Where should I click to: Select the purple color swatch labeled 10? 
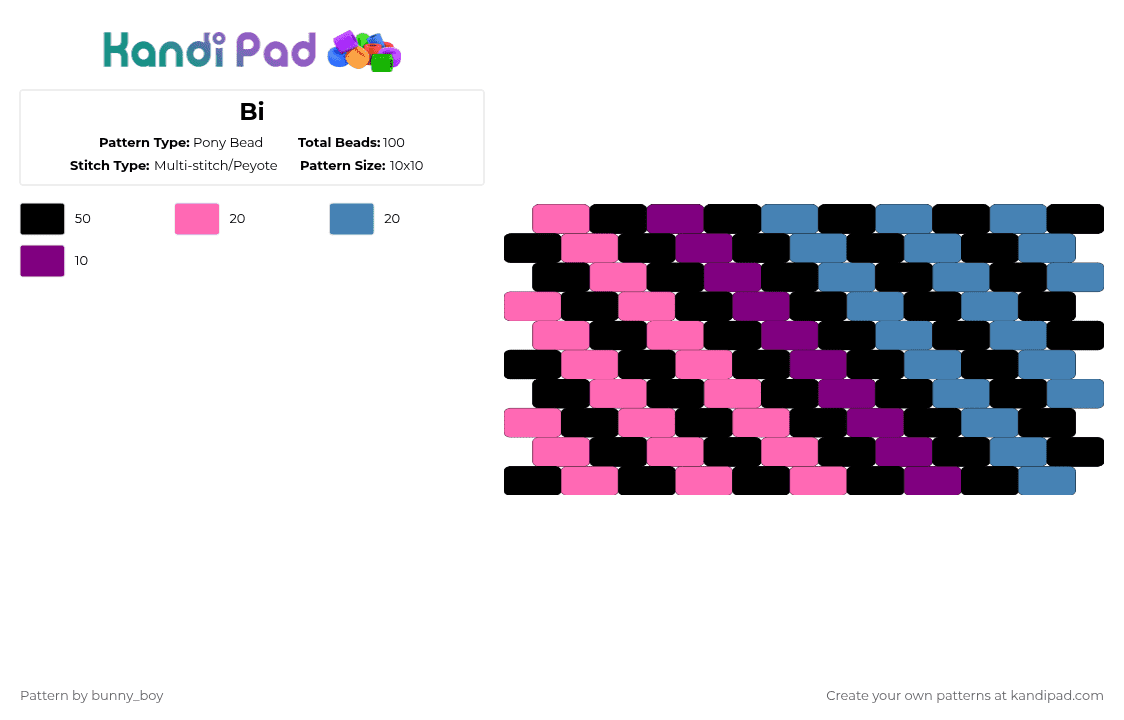pyautogui.click(x=42, y=261)
